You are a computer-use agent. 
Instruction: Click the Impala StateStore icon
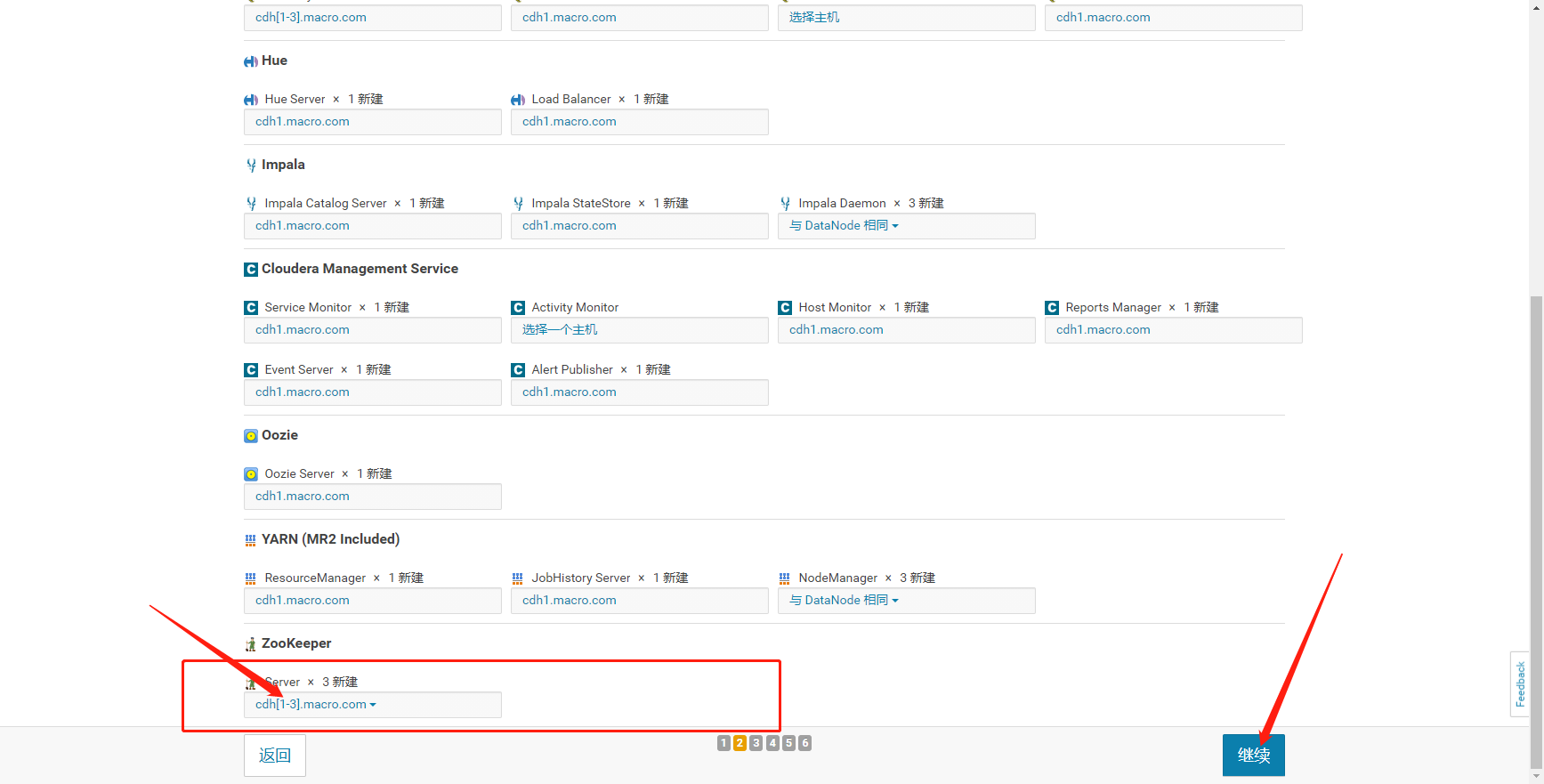point(518,204)
